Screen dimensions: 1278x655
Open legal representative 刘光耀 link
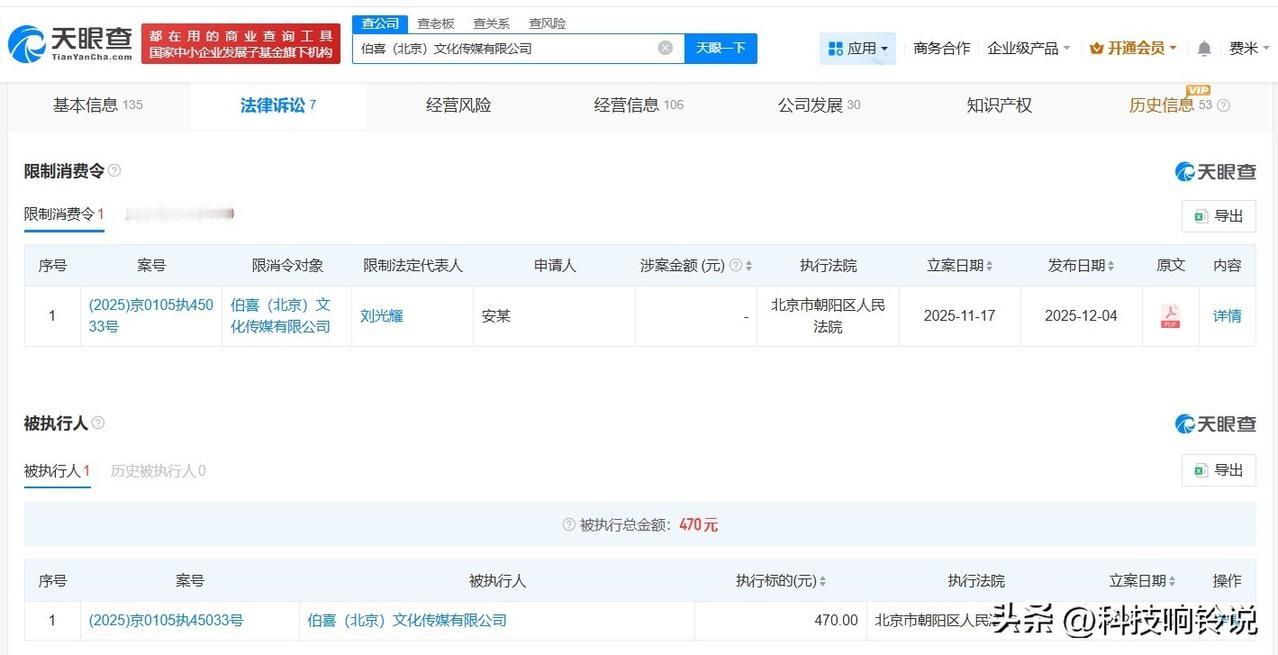click(382, 316)
